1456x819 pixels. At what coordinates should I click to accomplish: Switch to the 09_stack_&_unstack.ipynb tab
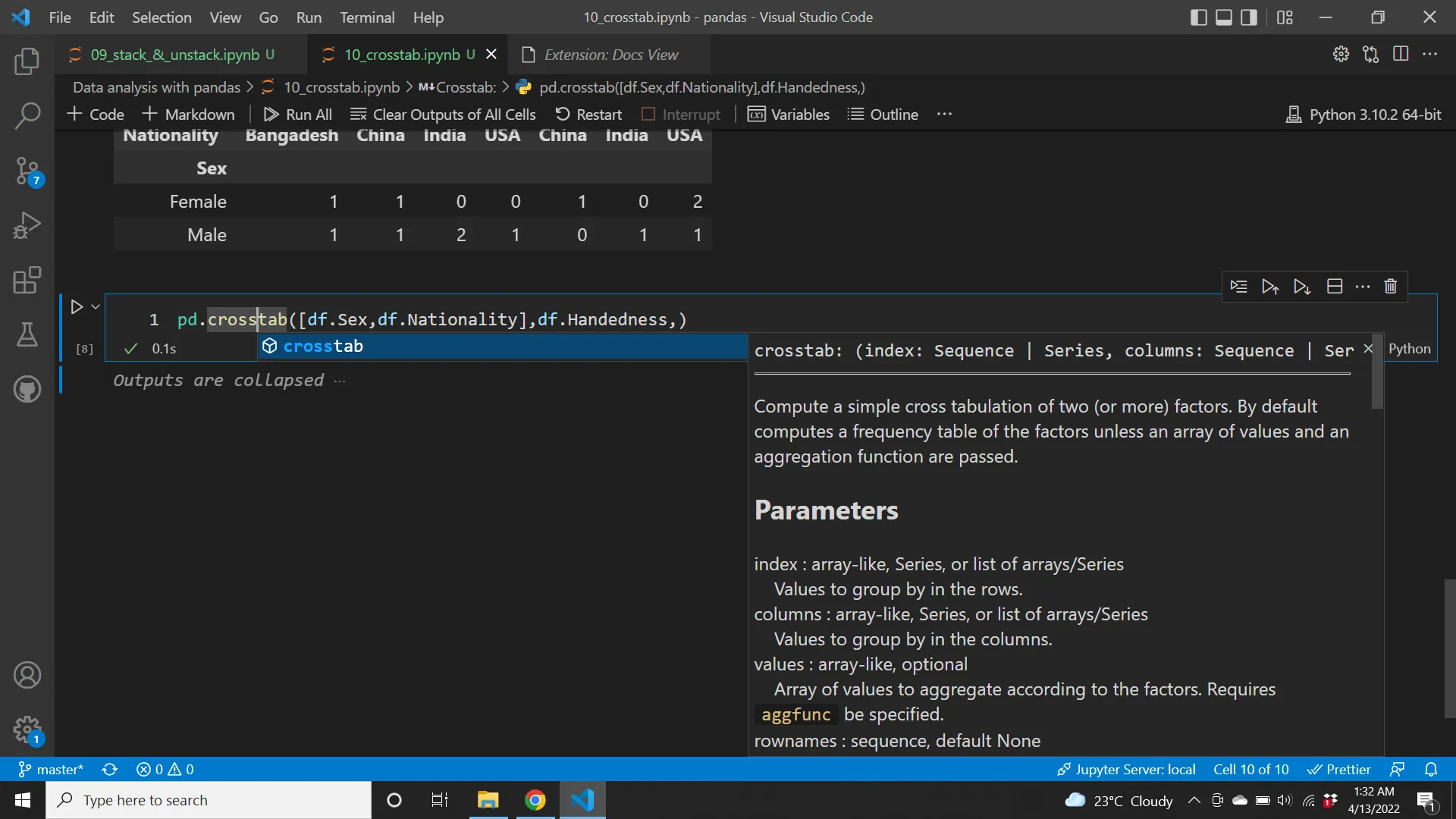point(173,54)
